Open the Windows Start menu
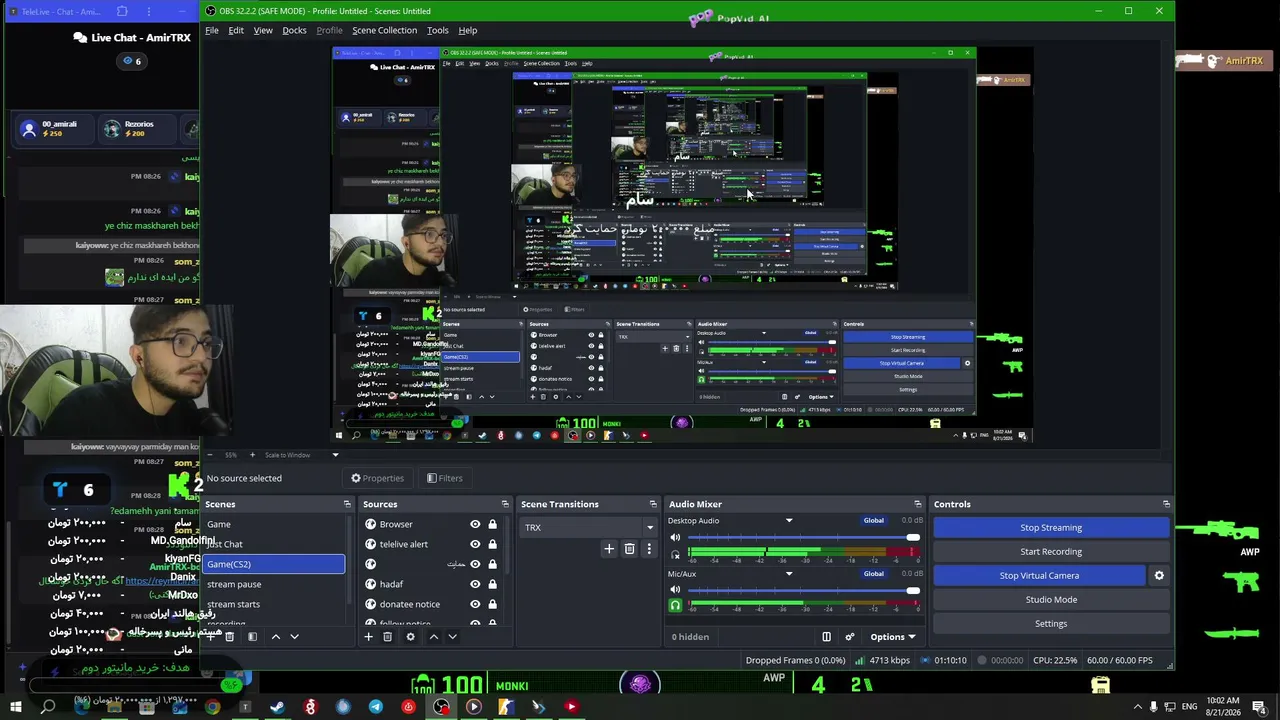The height and width of the screenshot is (720, 1280). coord(15,707)
